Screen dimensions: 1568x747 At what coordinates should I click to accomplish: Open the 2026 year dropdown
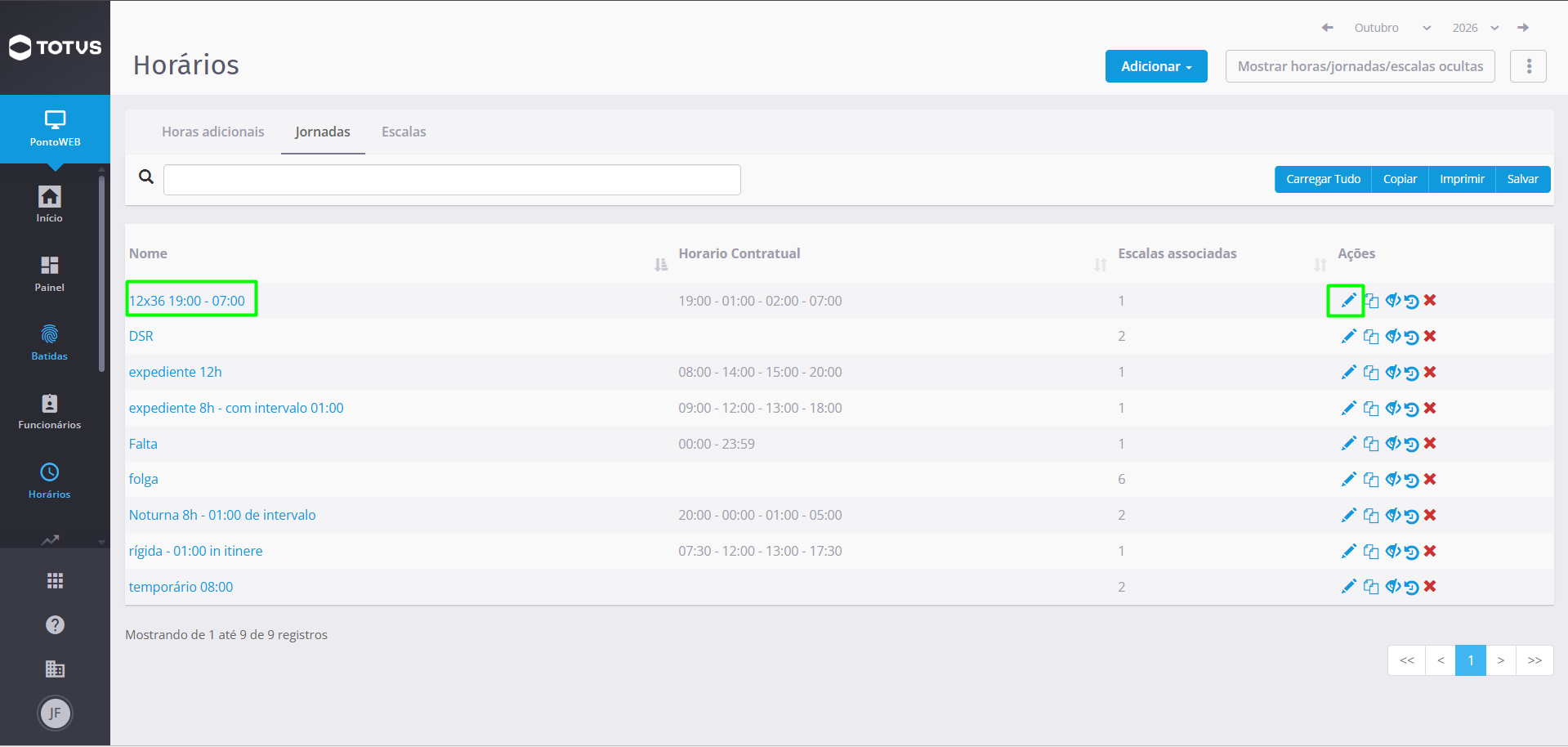point(1476,28)
